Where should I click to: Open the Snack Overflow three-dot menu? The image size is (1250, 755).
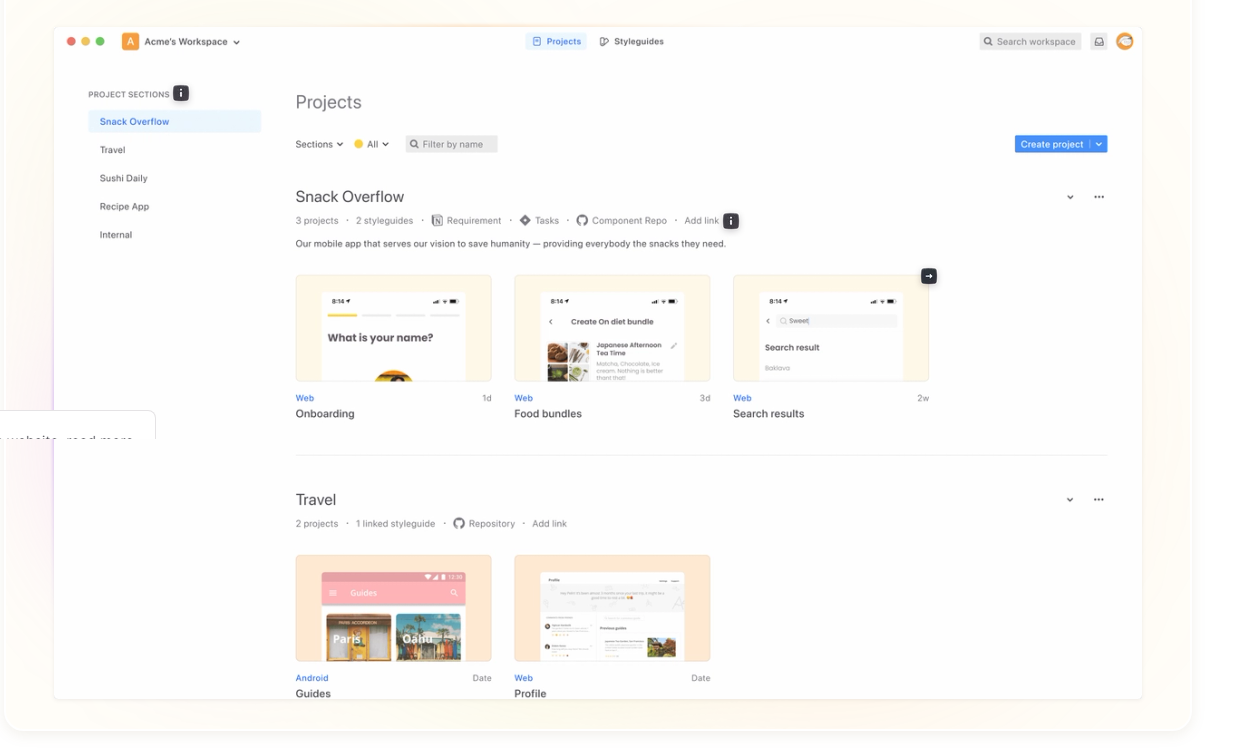coord(1099,197)
